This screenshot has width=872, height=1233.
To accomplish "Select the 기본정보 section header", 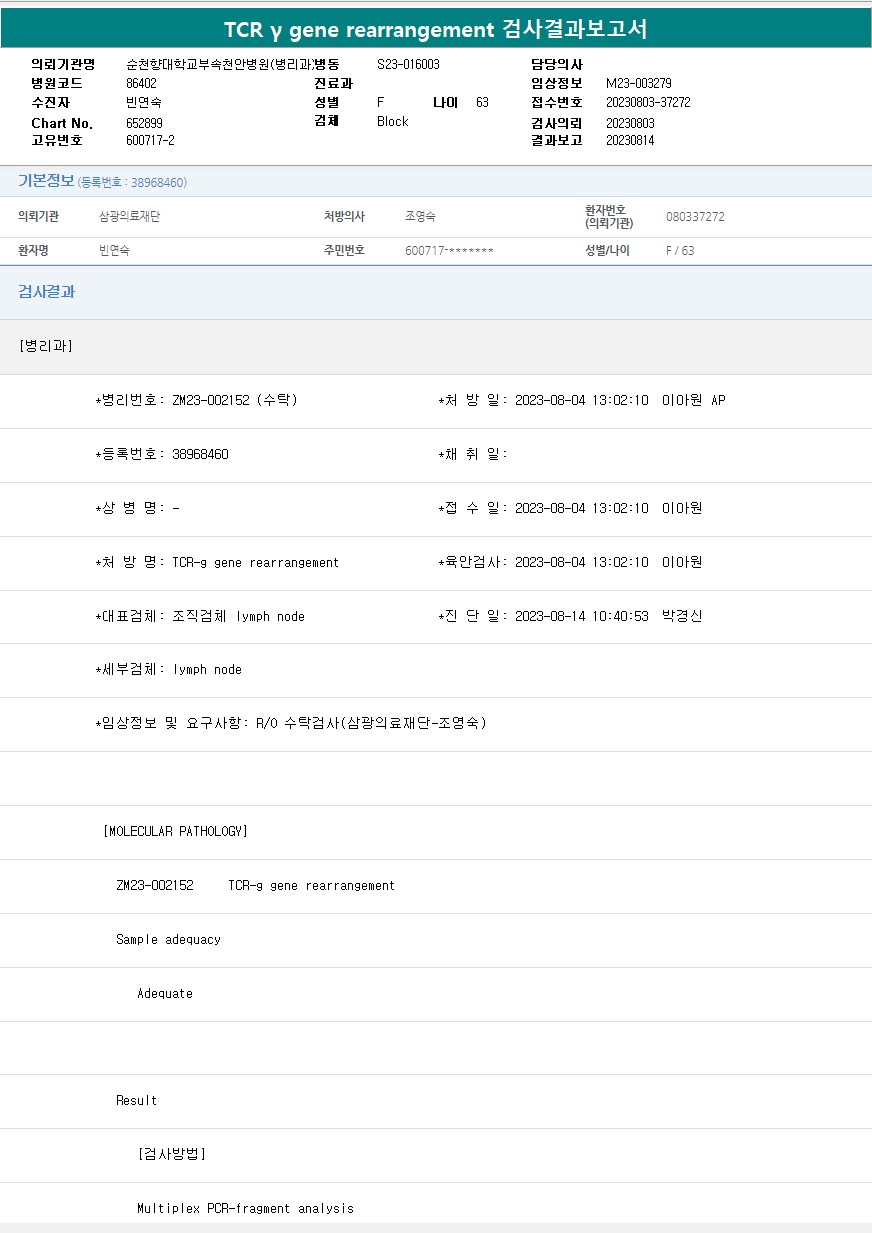I will coord(46,181).
